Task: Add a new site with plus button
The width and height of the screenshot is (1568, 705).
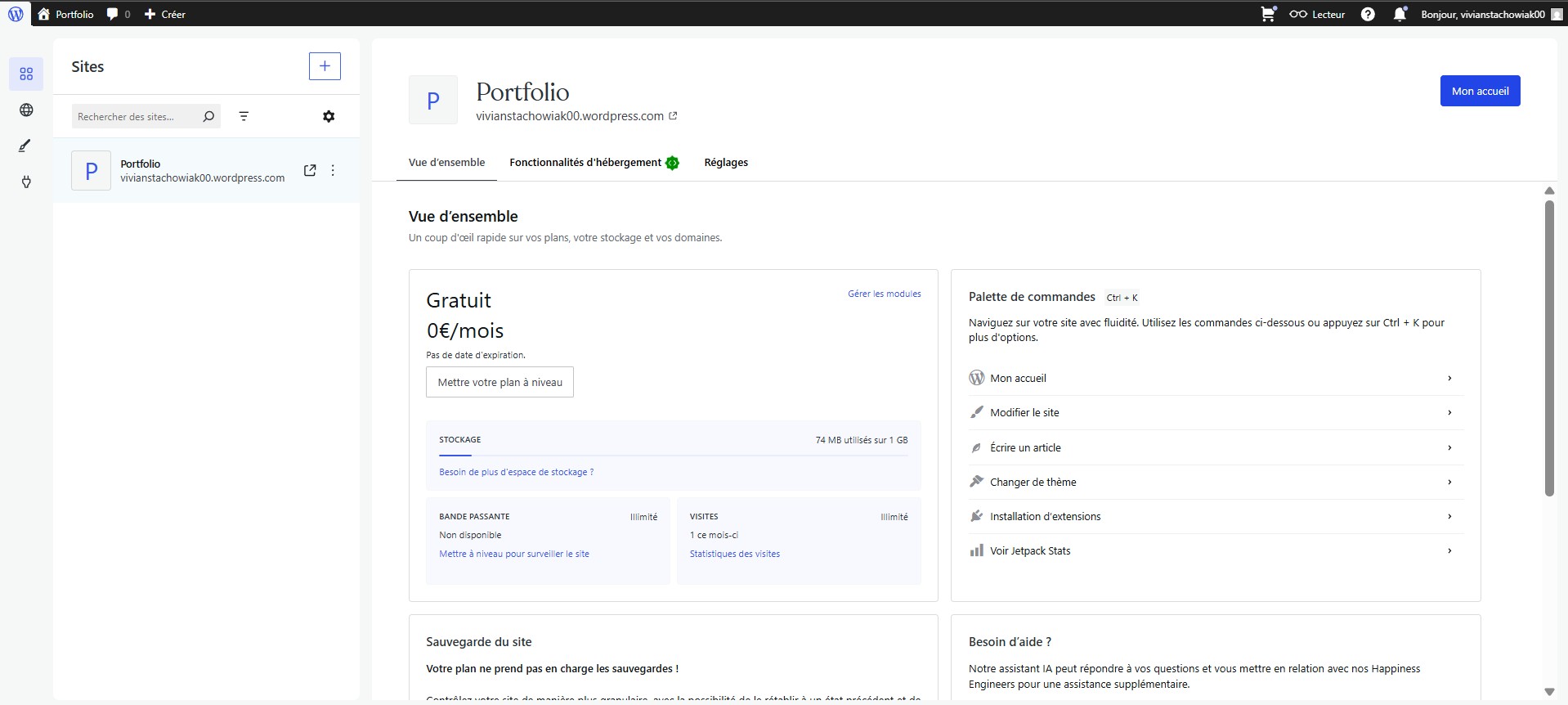Action: tap(325, 66)
